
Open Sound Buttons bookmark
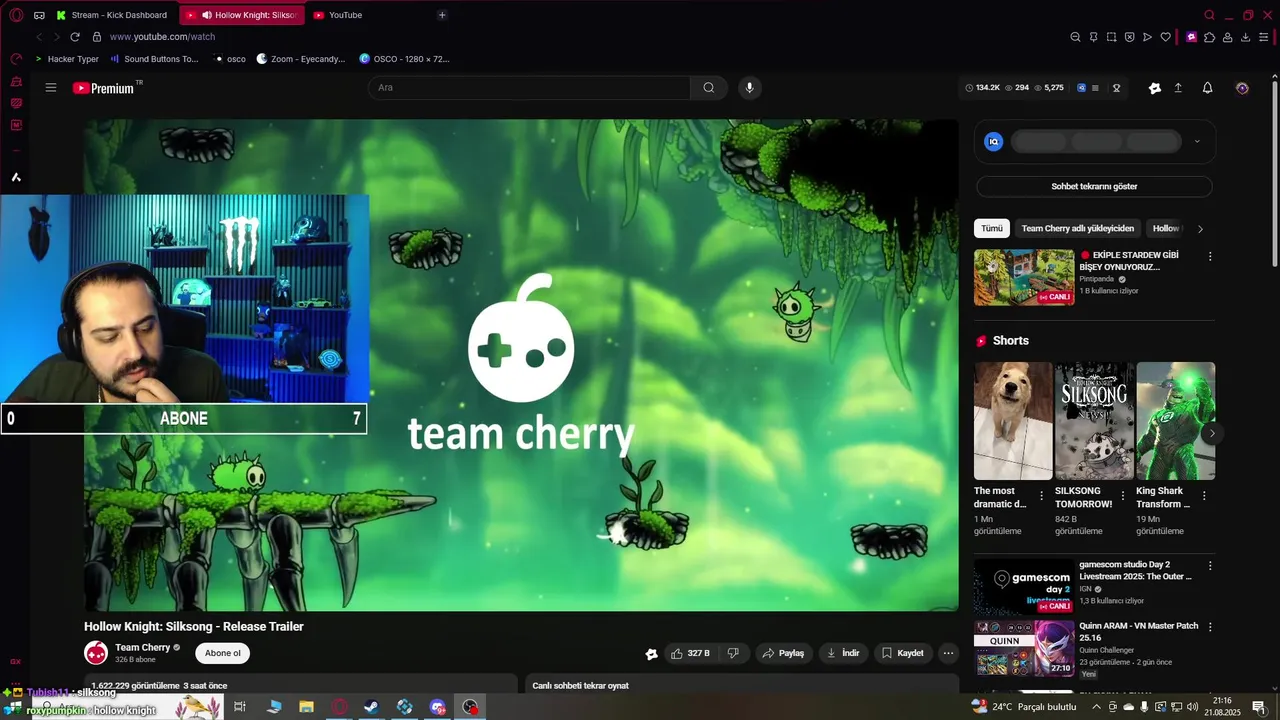click(155, 59)
